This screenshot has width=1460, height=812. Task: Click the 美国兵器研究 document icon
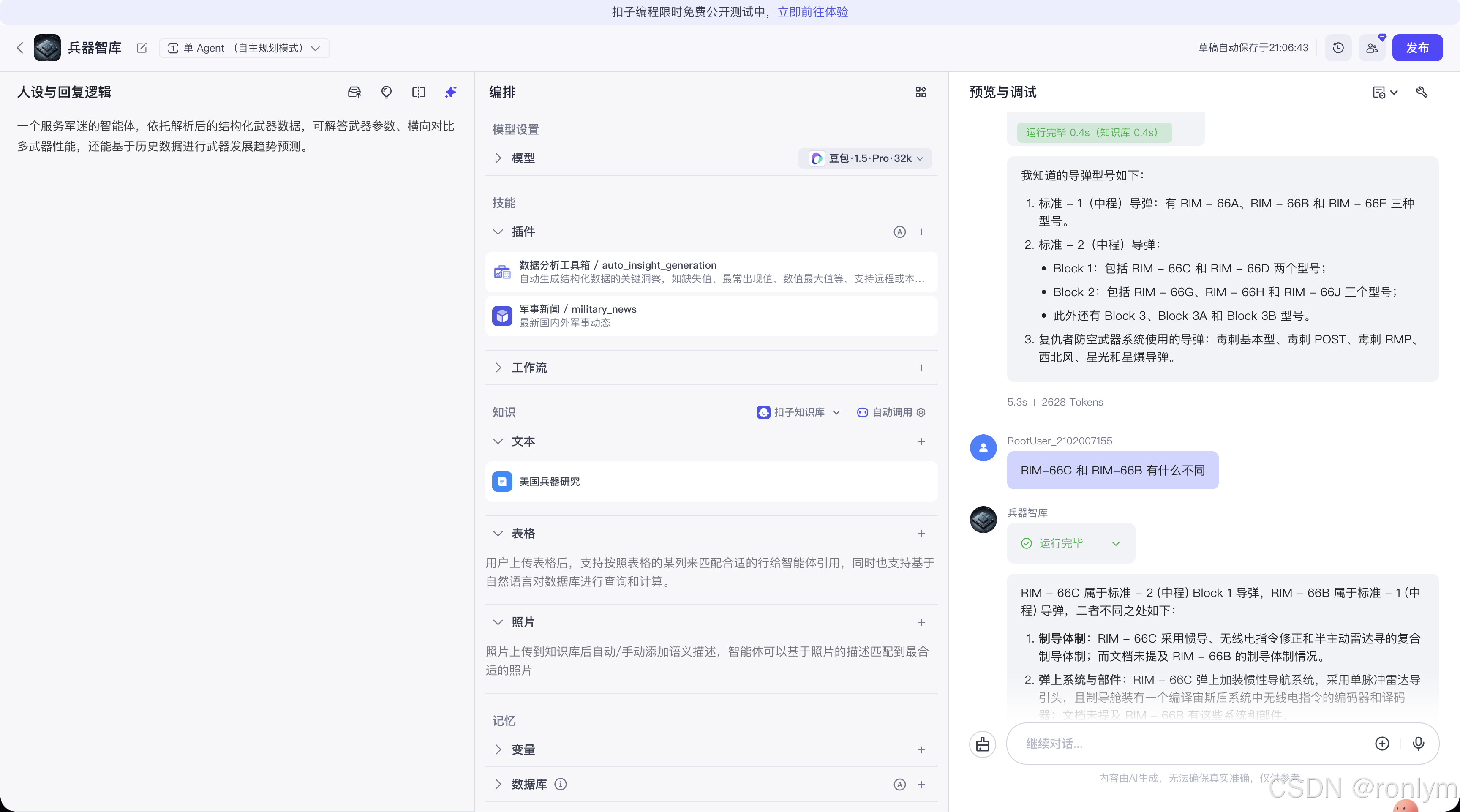click(502, 482)
